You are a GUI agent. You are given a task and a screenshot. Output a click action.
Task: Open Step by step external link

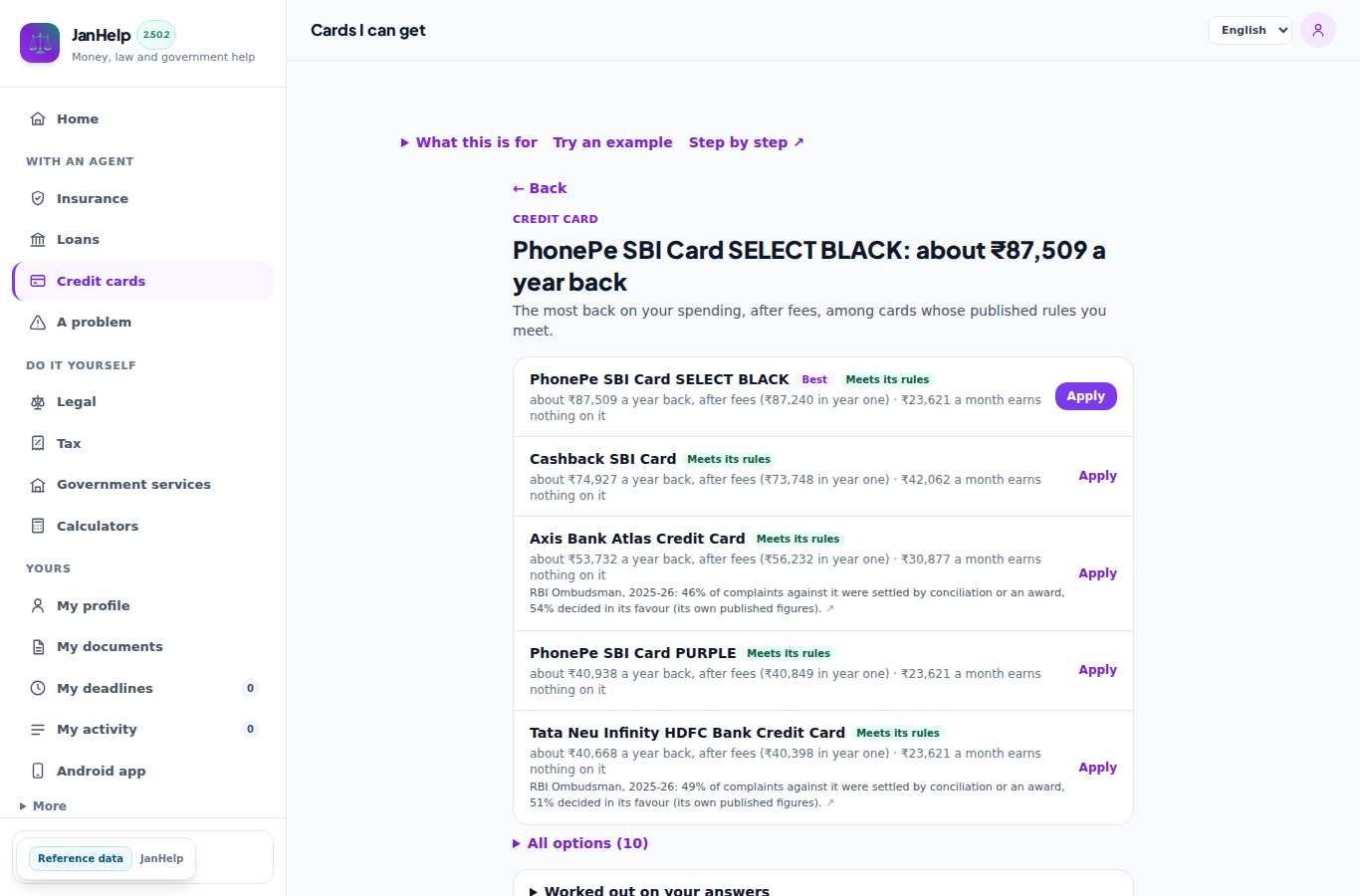click(747, 142)
